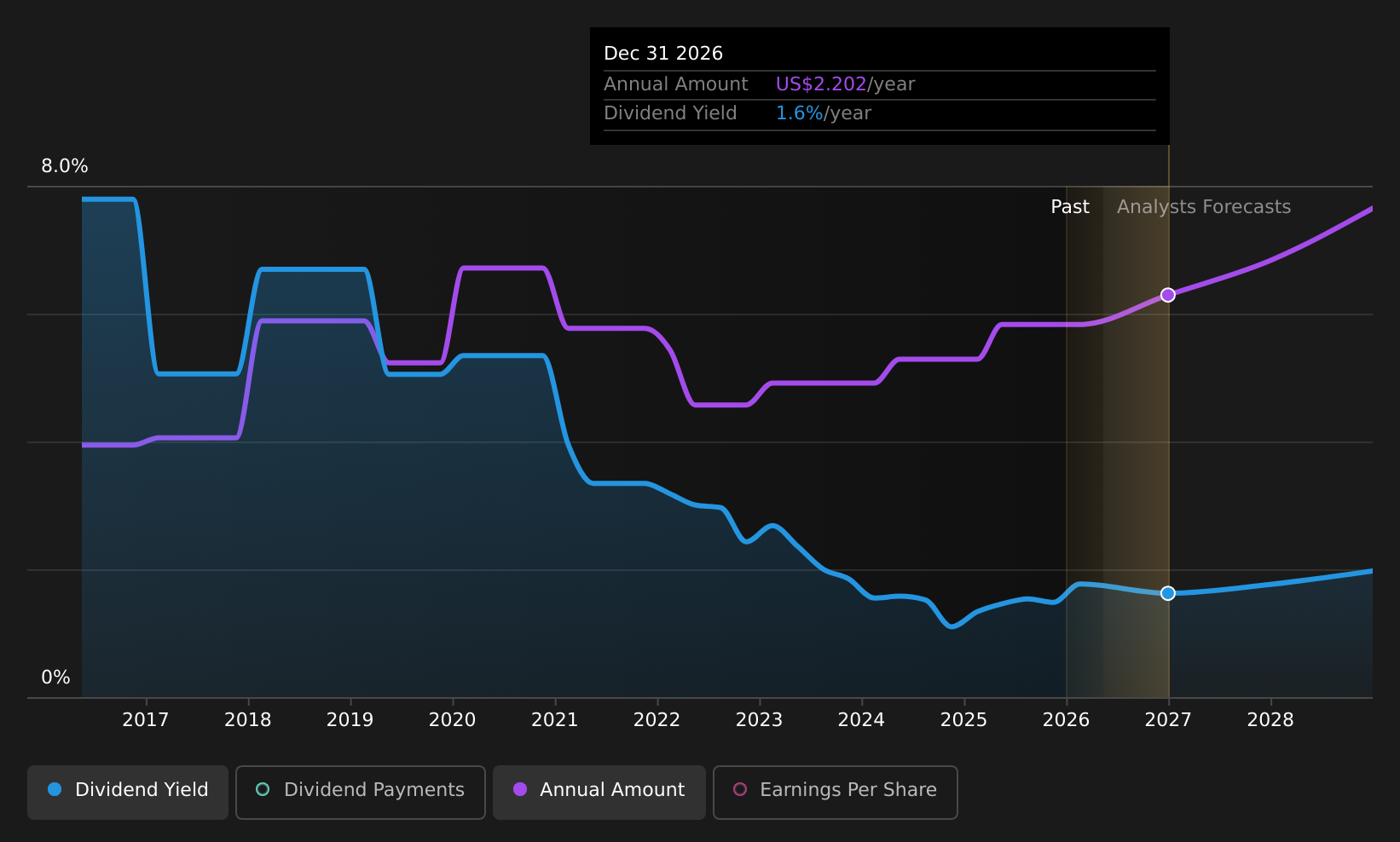Click the Past region label
The height and width of the screenshot is (842, 1400).
1070,207
